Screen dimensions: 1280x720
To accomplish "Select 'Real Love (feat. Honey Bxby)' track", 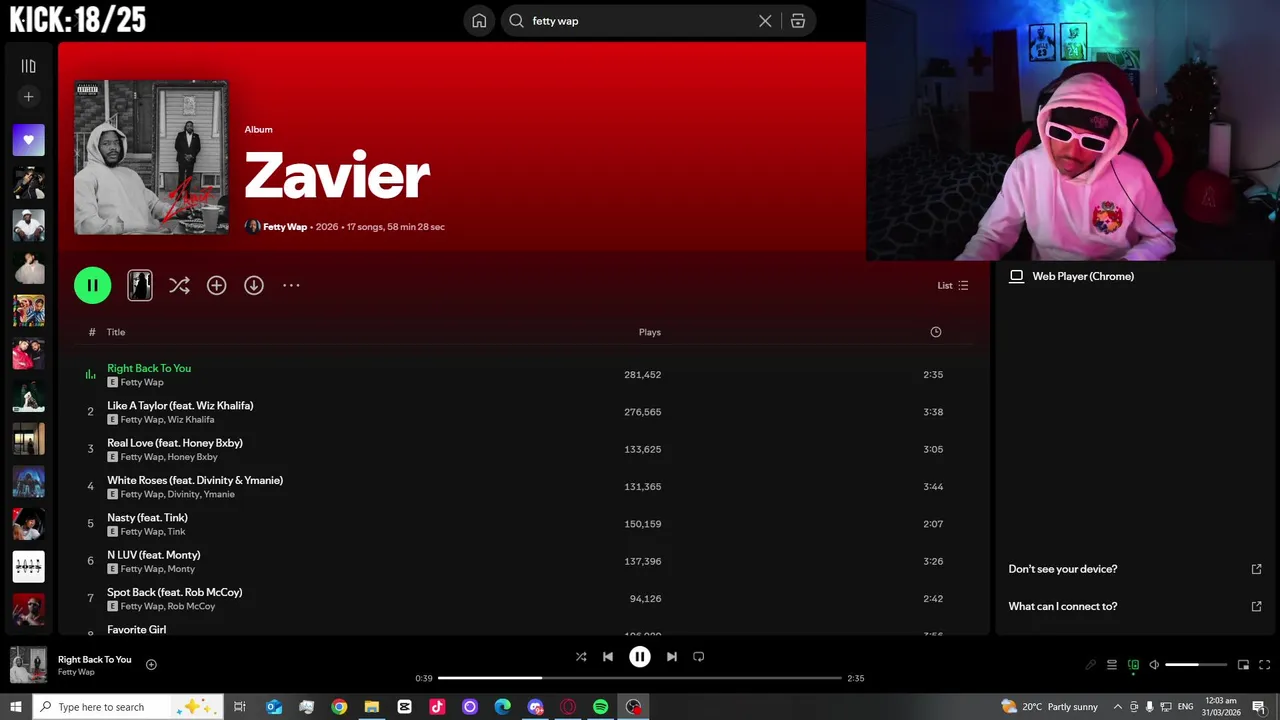I will (175, 443).
